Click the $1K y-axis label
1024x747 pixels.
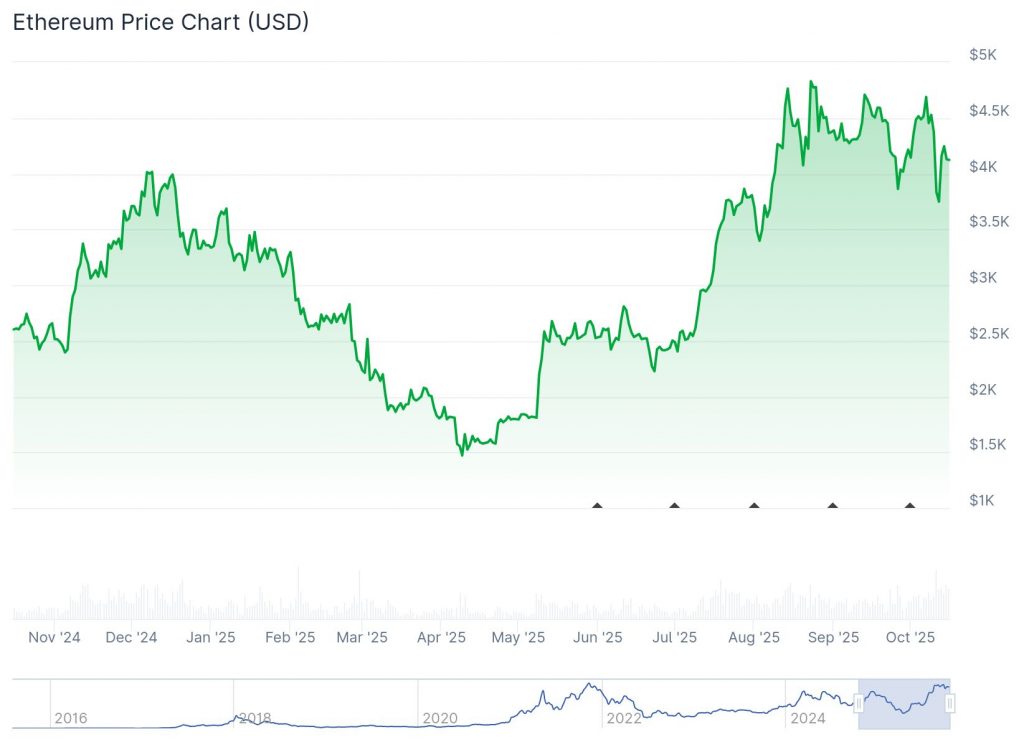pyautogui.click(x=983, y=500)
